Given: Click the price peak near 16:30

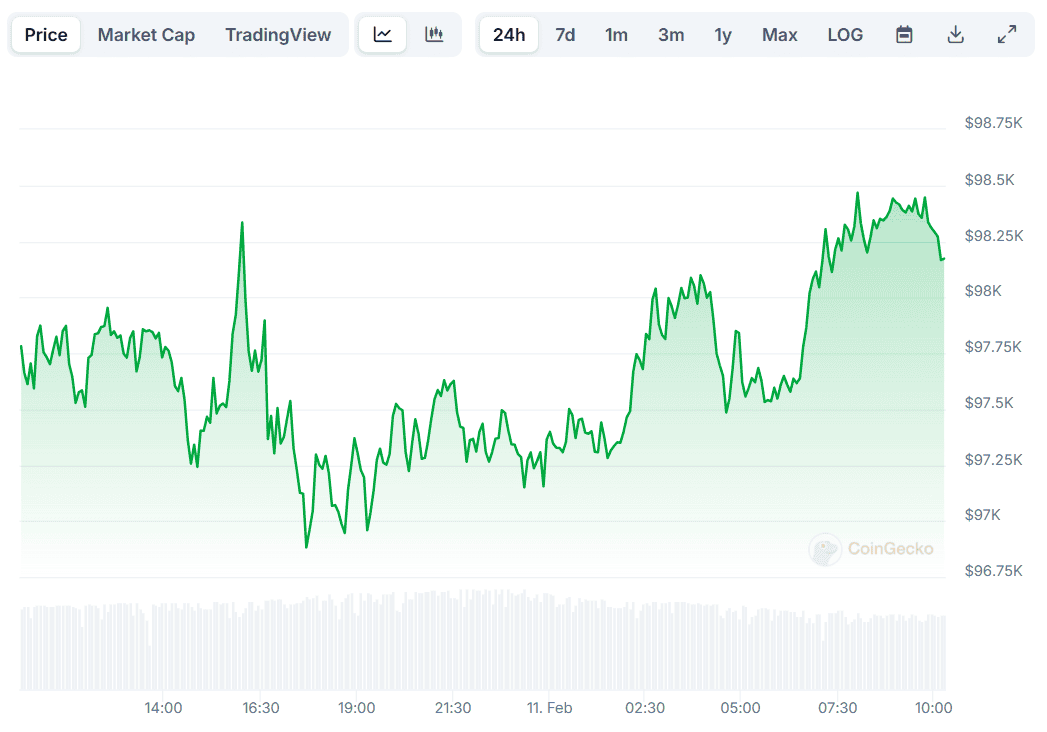Looking at the screenshot, I should point(242,224).
